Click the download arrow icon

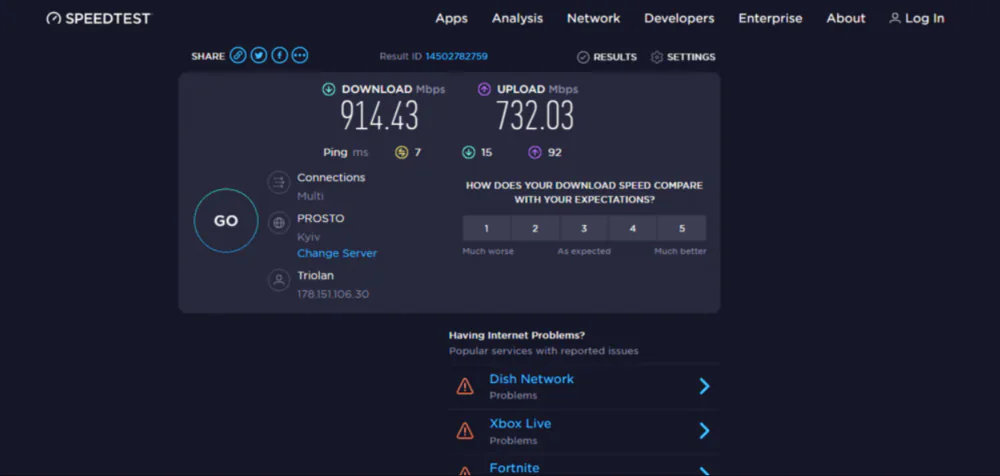click(329, 89)
